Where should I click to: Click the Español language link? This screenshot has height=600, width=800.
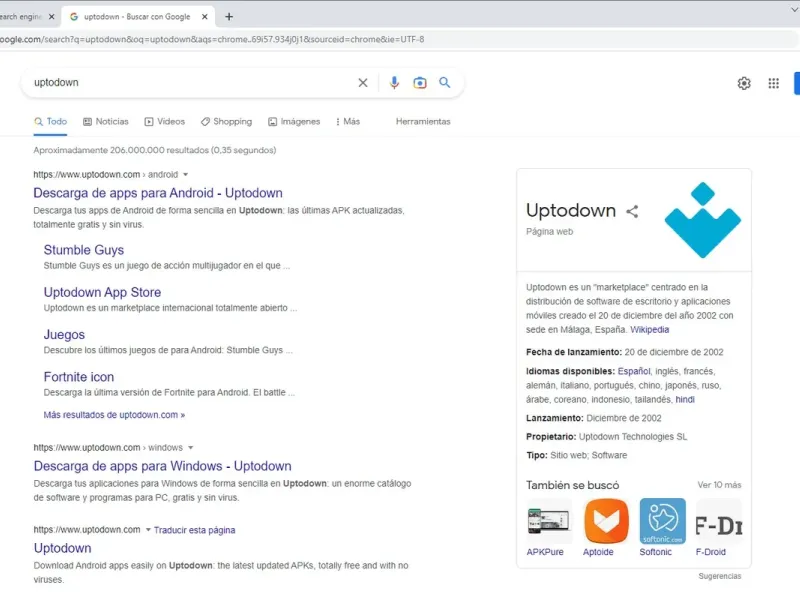click(634, 371)
